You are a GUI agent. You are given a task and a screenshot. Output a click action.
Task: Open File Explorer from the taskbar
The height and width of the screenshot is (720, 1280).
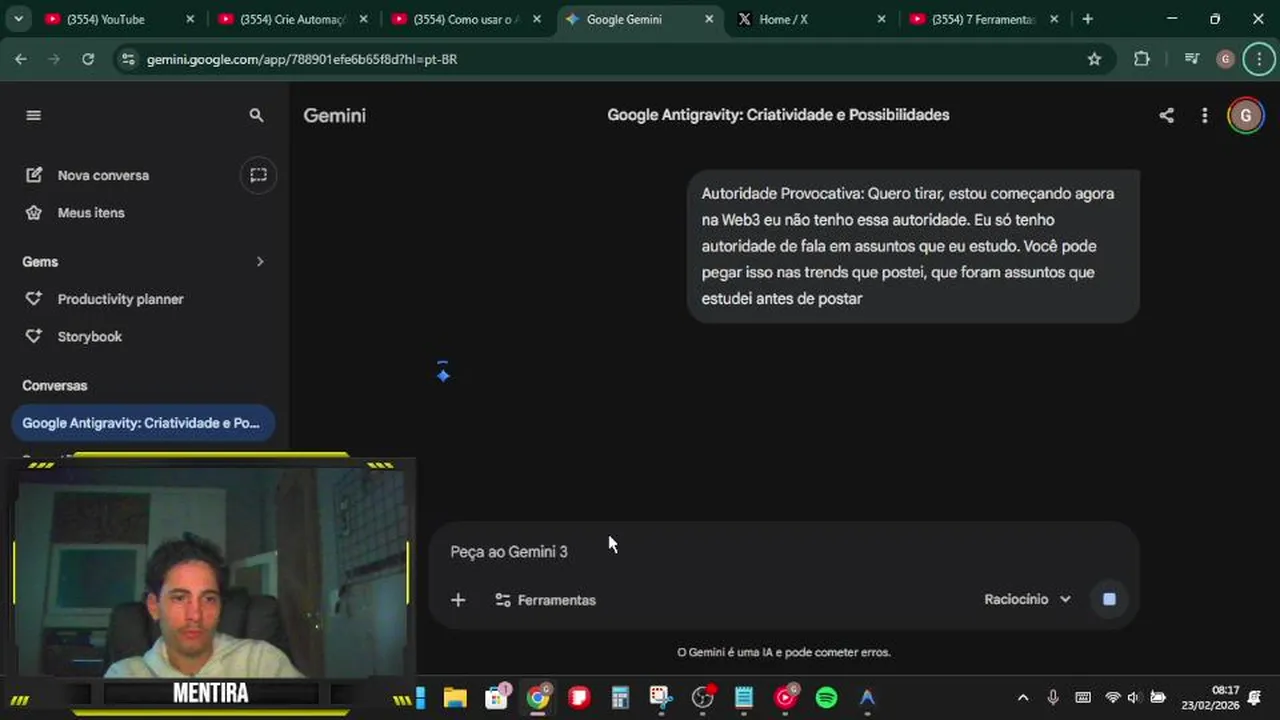point(455,697)
